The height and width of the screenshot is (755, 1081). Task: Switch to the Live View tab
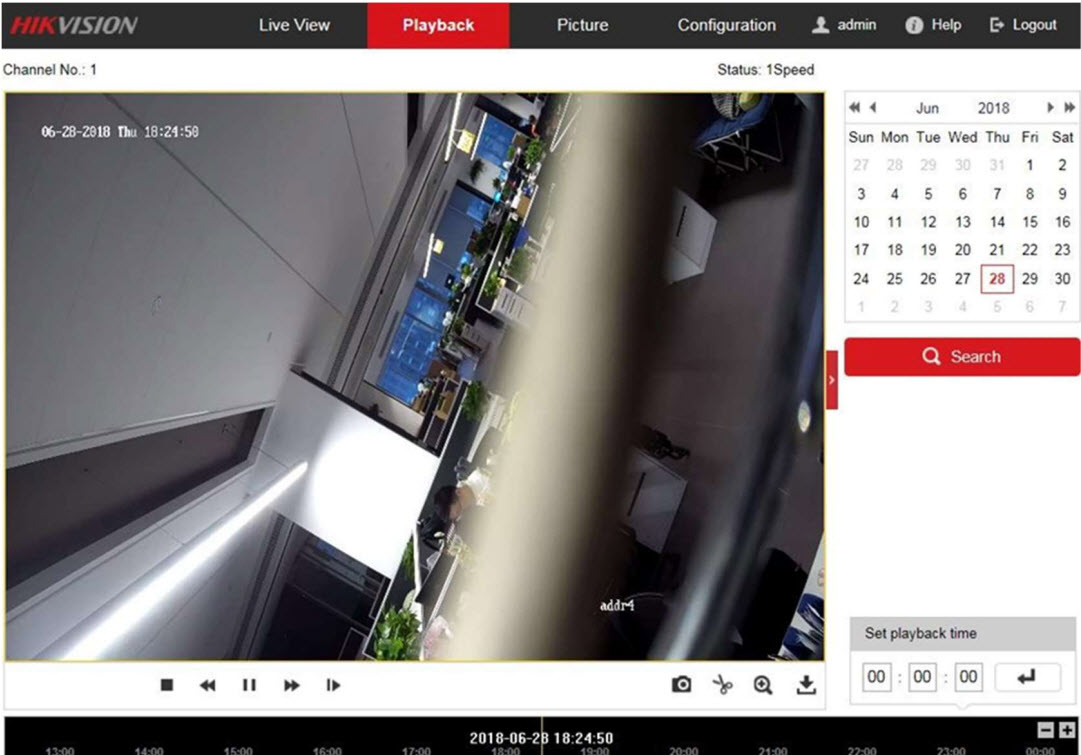(294, 25)
